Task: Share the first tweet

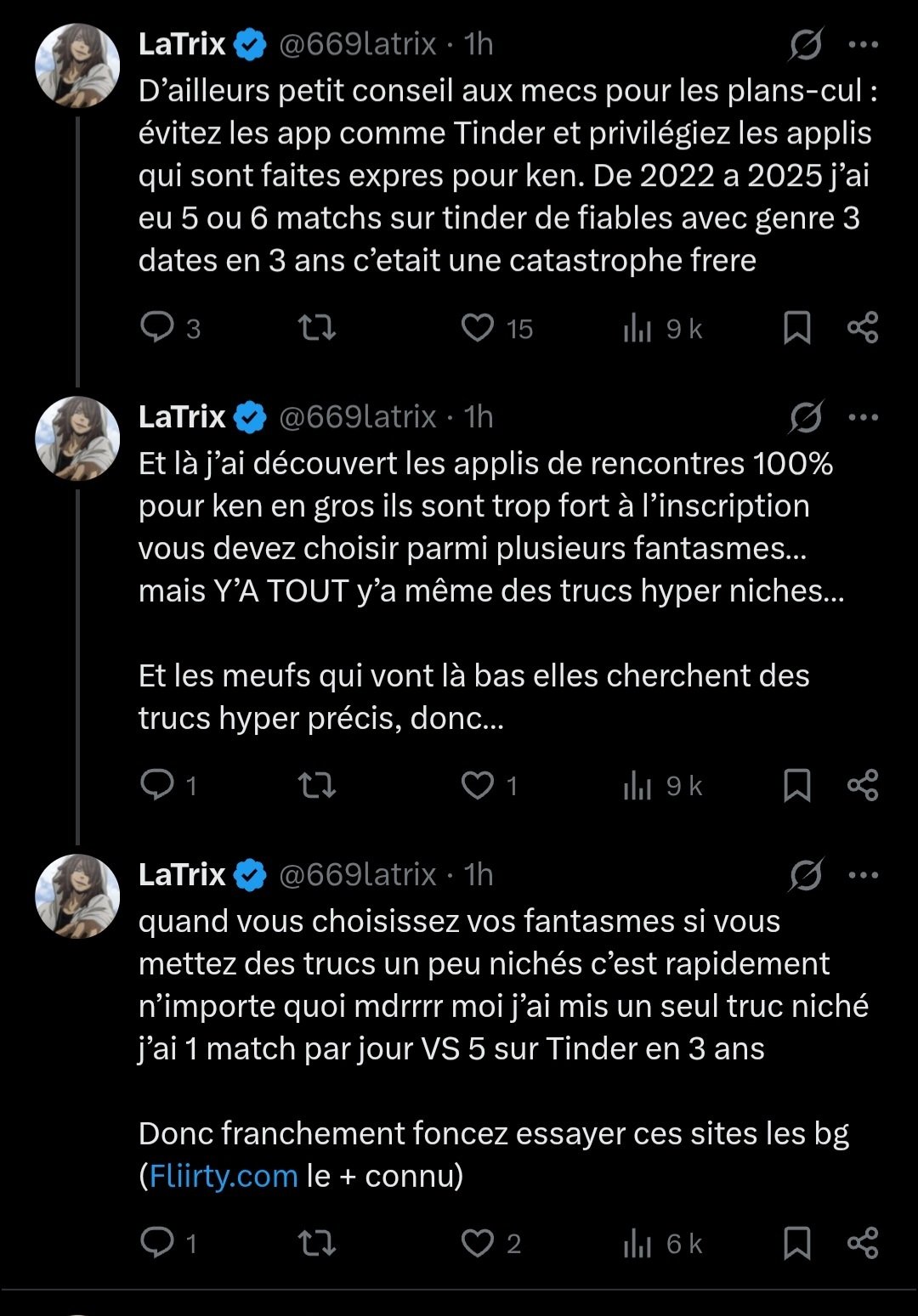Action: 863,328
